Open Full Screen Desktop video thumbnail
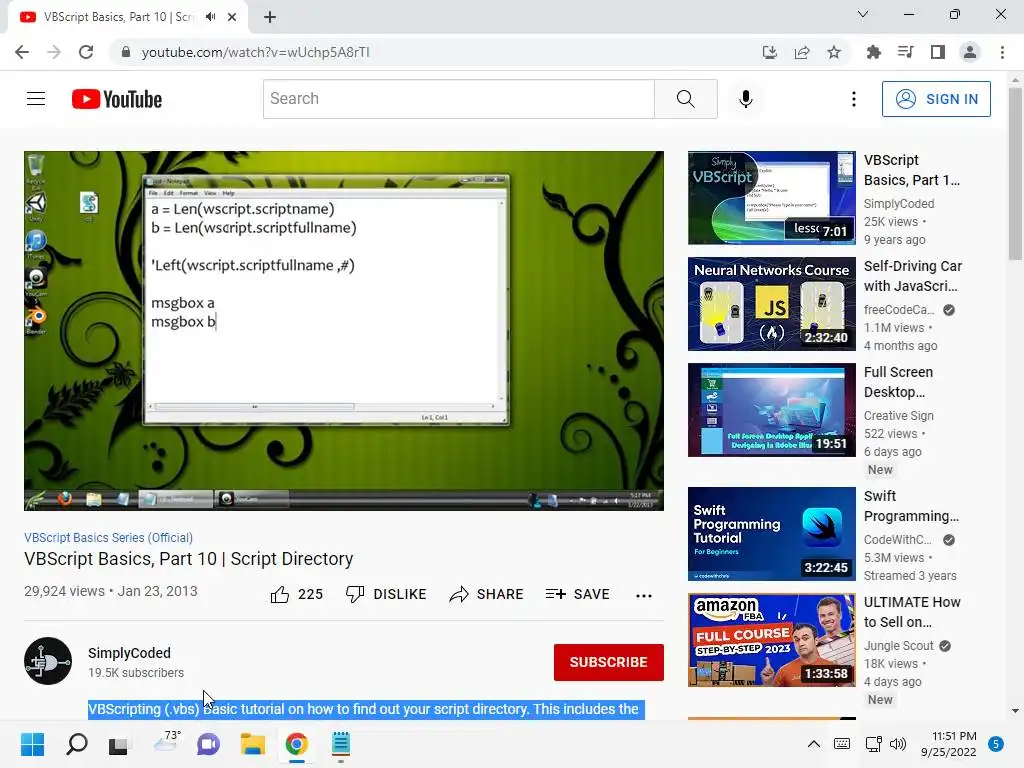1024x768 pixels. coord(771,409)
